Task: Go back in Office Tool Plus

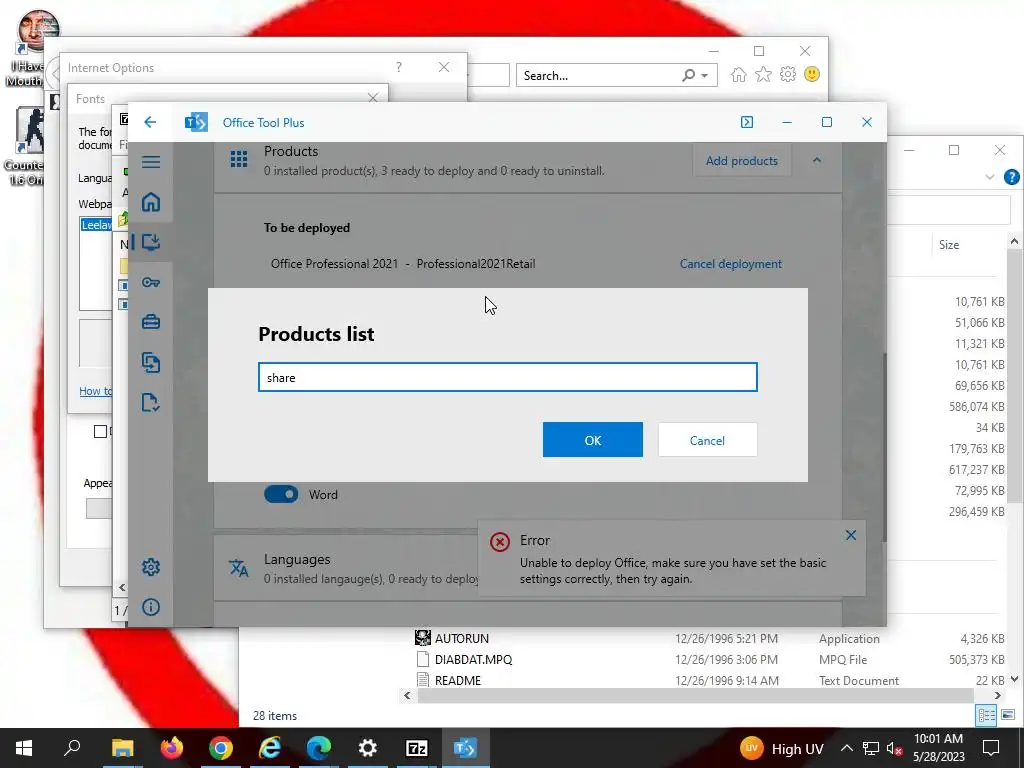Action: point(150,122)
